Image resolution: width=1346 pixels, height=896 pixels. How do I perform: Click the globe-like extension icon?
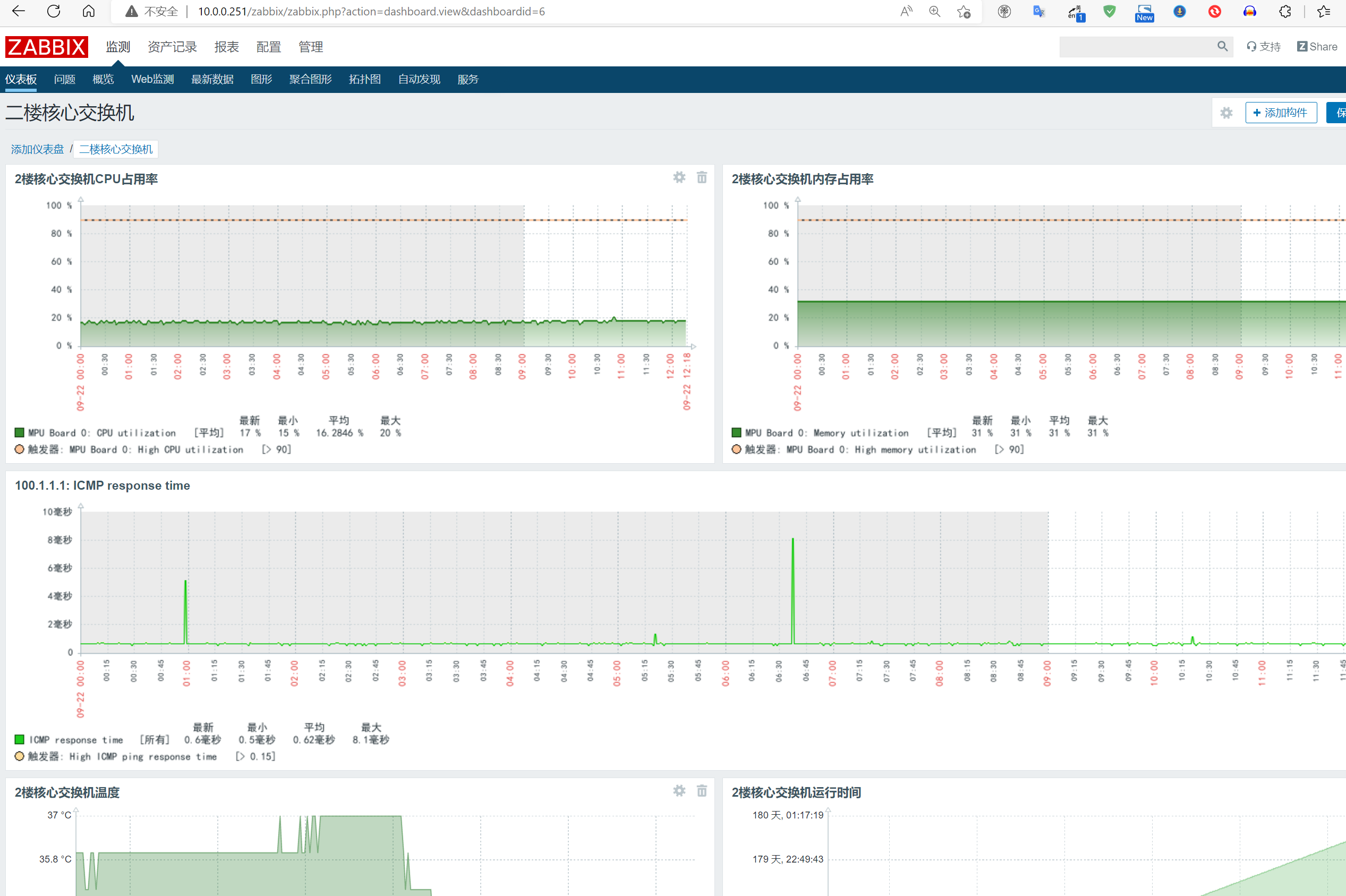[x=1004, y=12]
